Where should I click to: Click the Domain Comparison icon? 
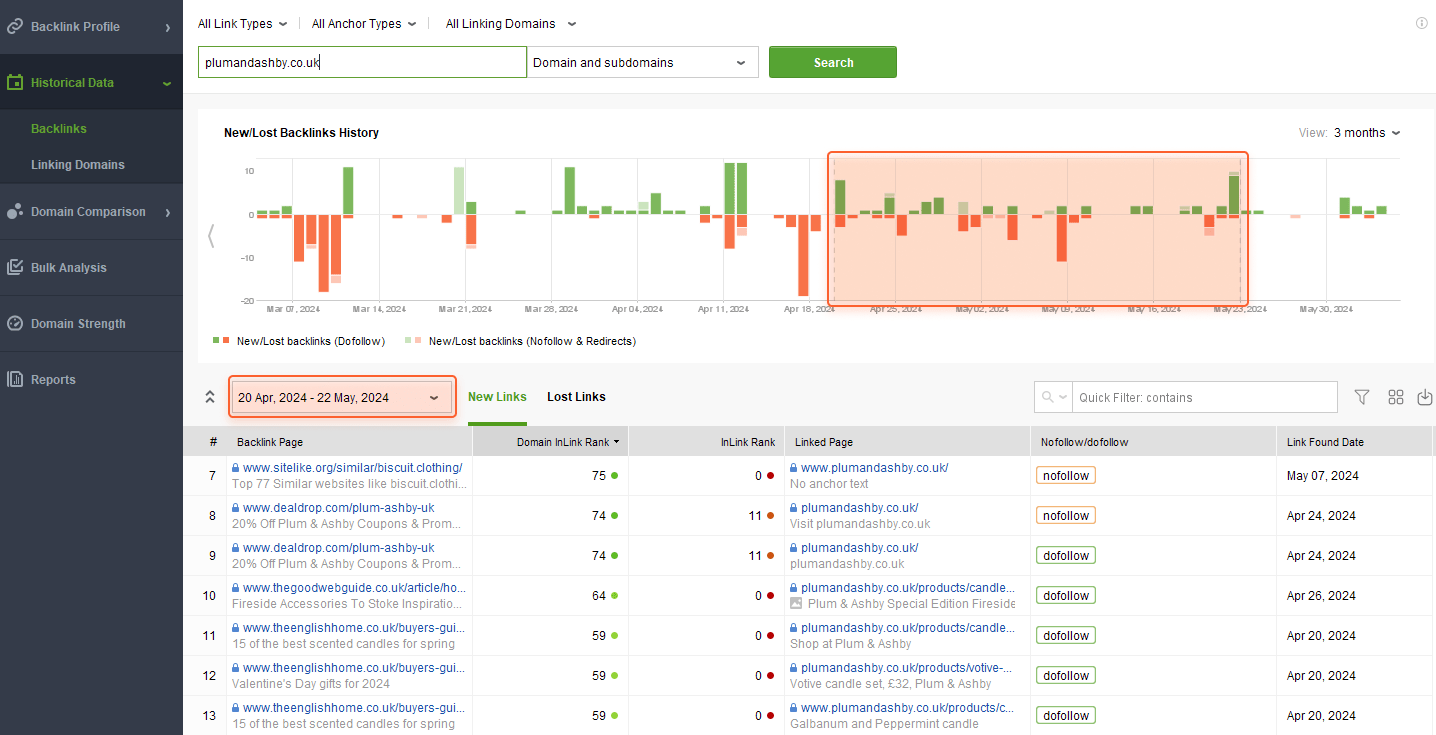click(15, 211)
